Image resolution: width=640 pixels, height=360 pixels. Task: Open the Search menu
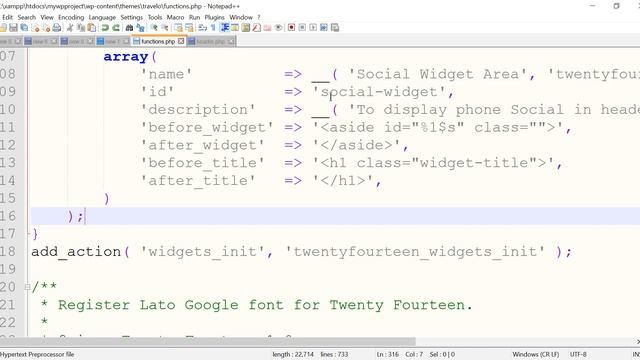tap(27, 17)
